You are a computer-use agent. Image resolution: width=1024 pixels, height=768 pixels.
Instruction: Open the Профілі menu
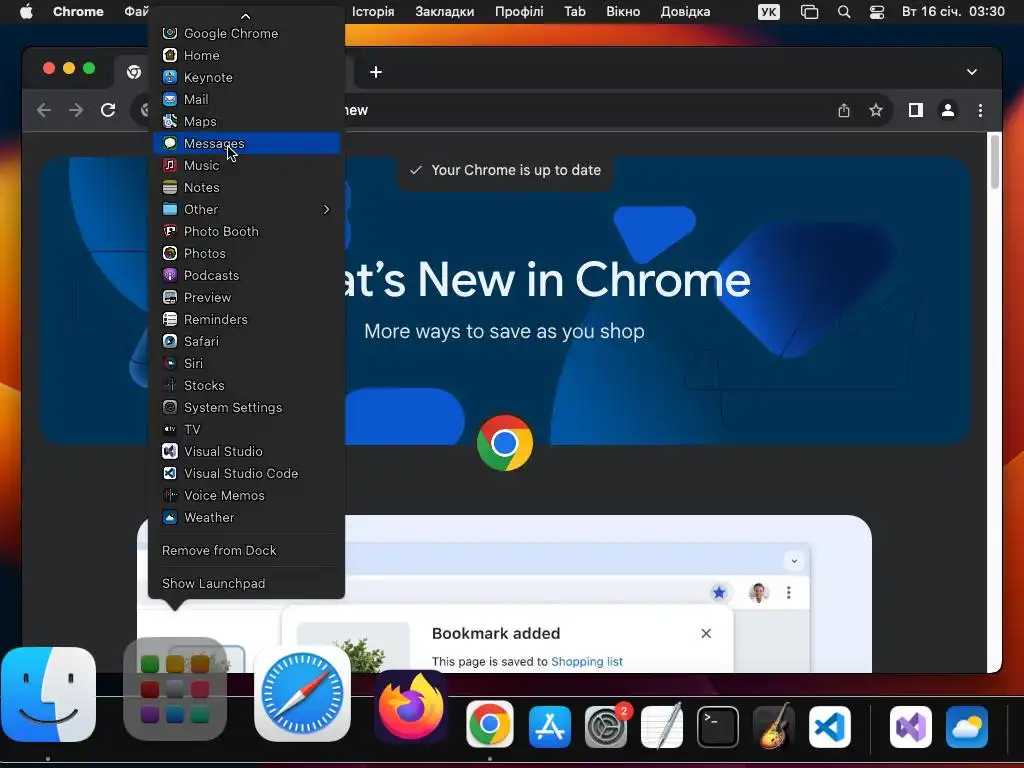[519, 12]
